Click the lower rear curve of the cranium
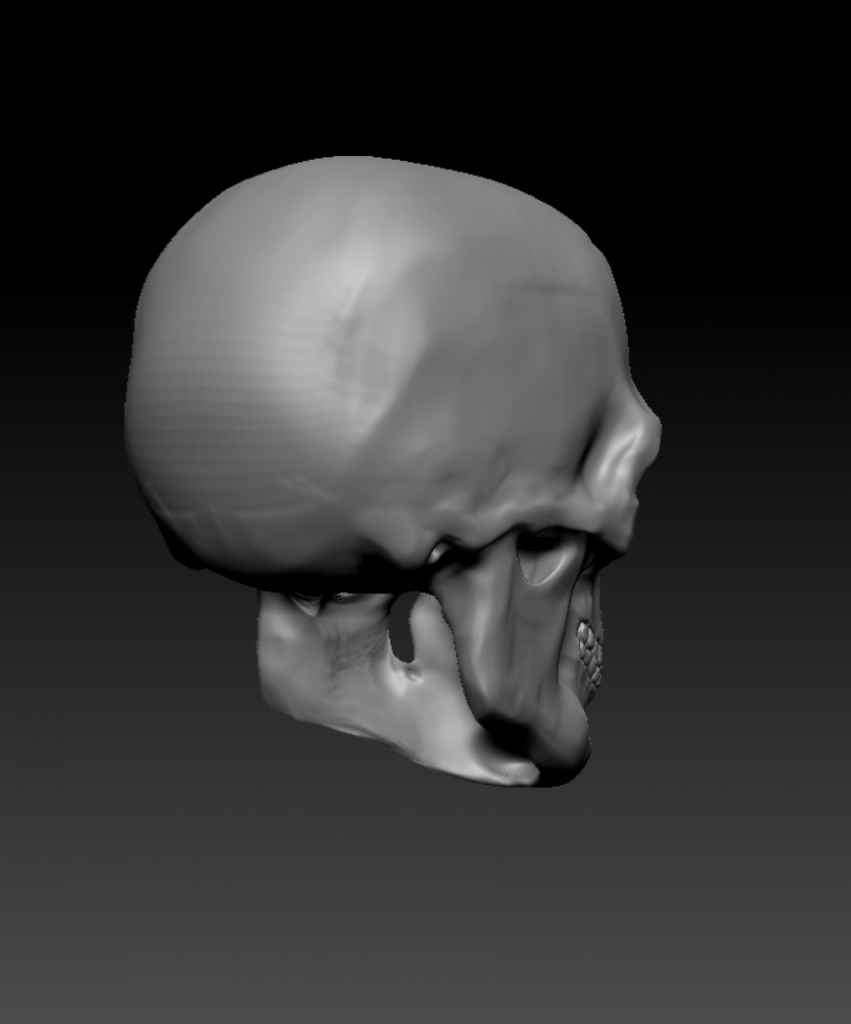Image resolution: width=851 pixels, height=1024 pixels. (190, 530)
